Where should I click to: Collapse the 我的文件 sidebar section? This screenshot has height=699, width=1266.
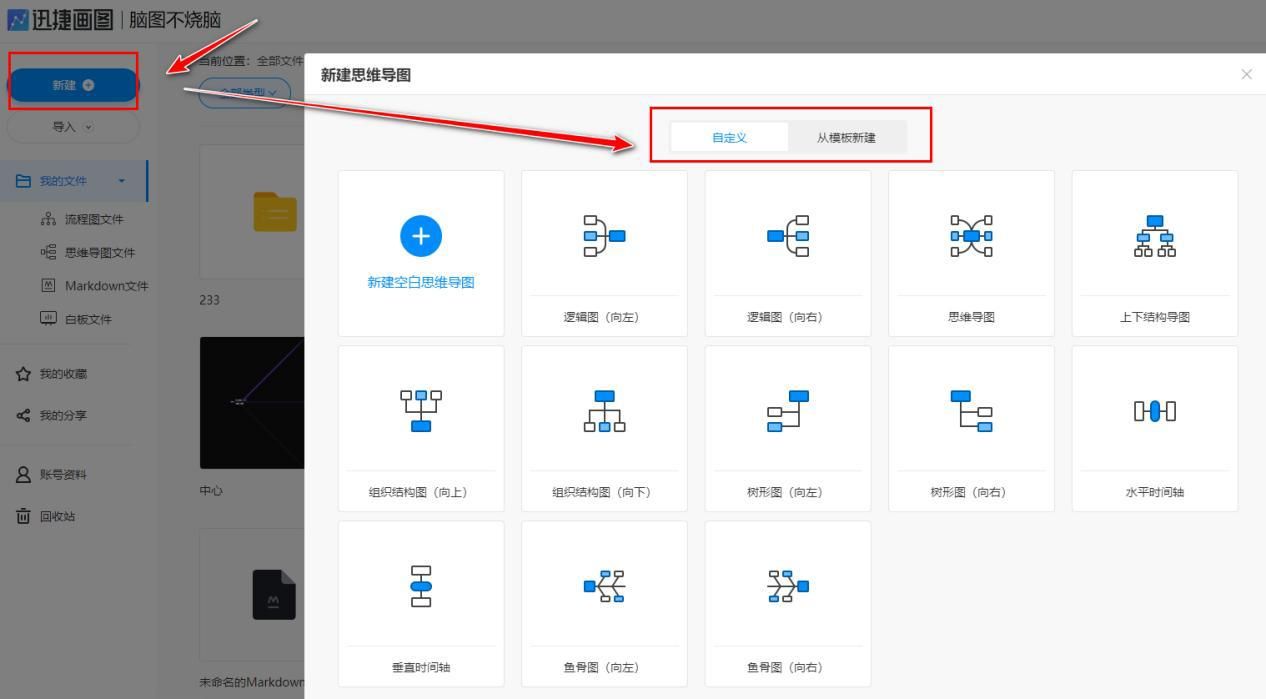click(x=121, y=180)
